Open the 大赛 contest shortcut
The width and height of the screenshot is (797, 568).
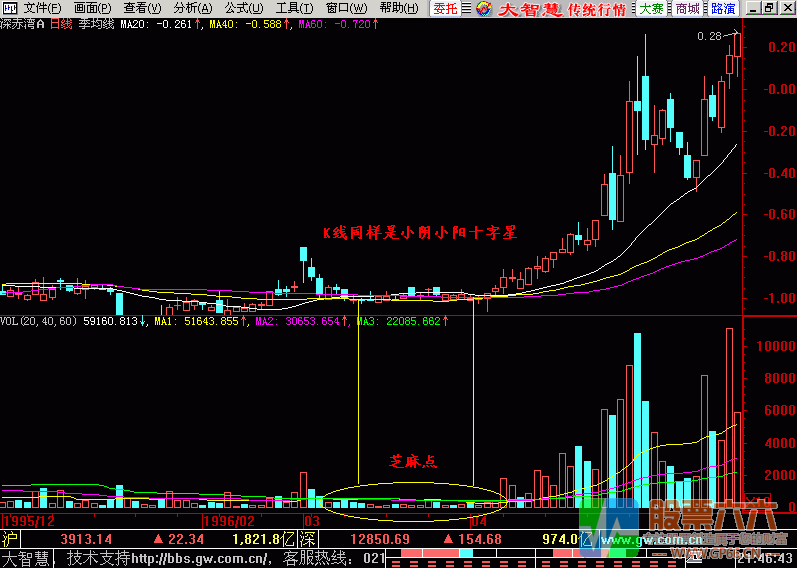[x=652, y=9]
